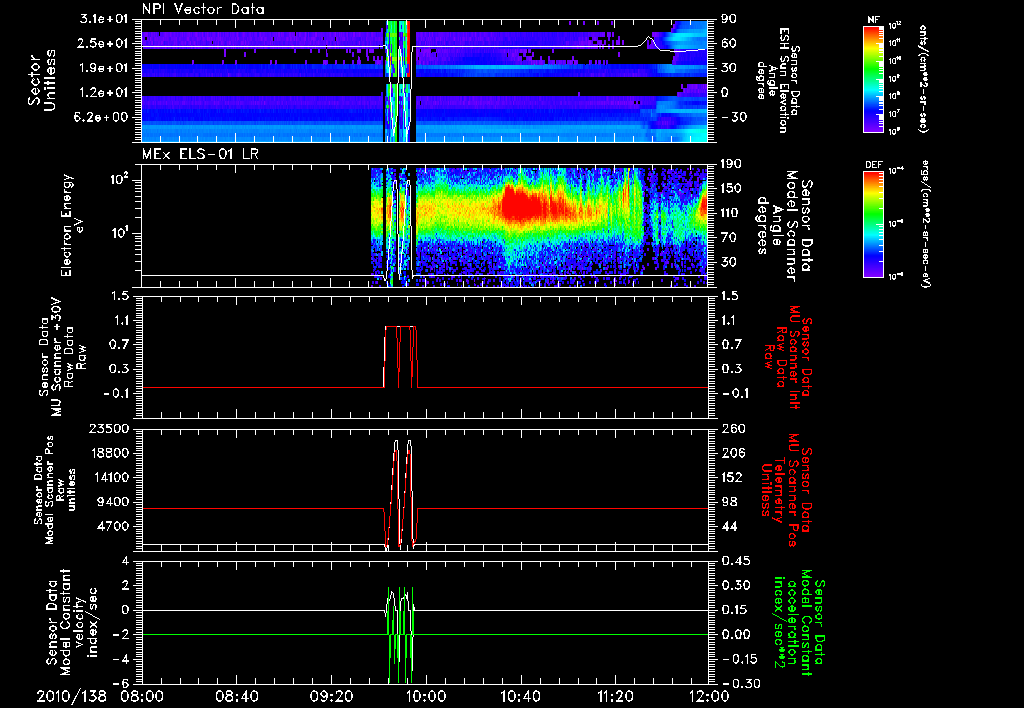The image size is (1024, 708).
Task: Click the "DEF" label above the color bar
Action: [873, 165]
